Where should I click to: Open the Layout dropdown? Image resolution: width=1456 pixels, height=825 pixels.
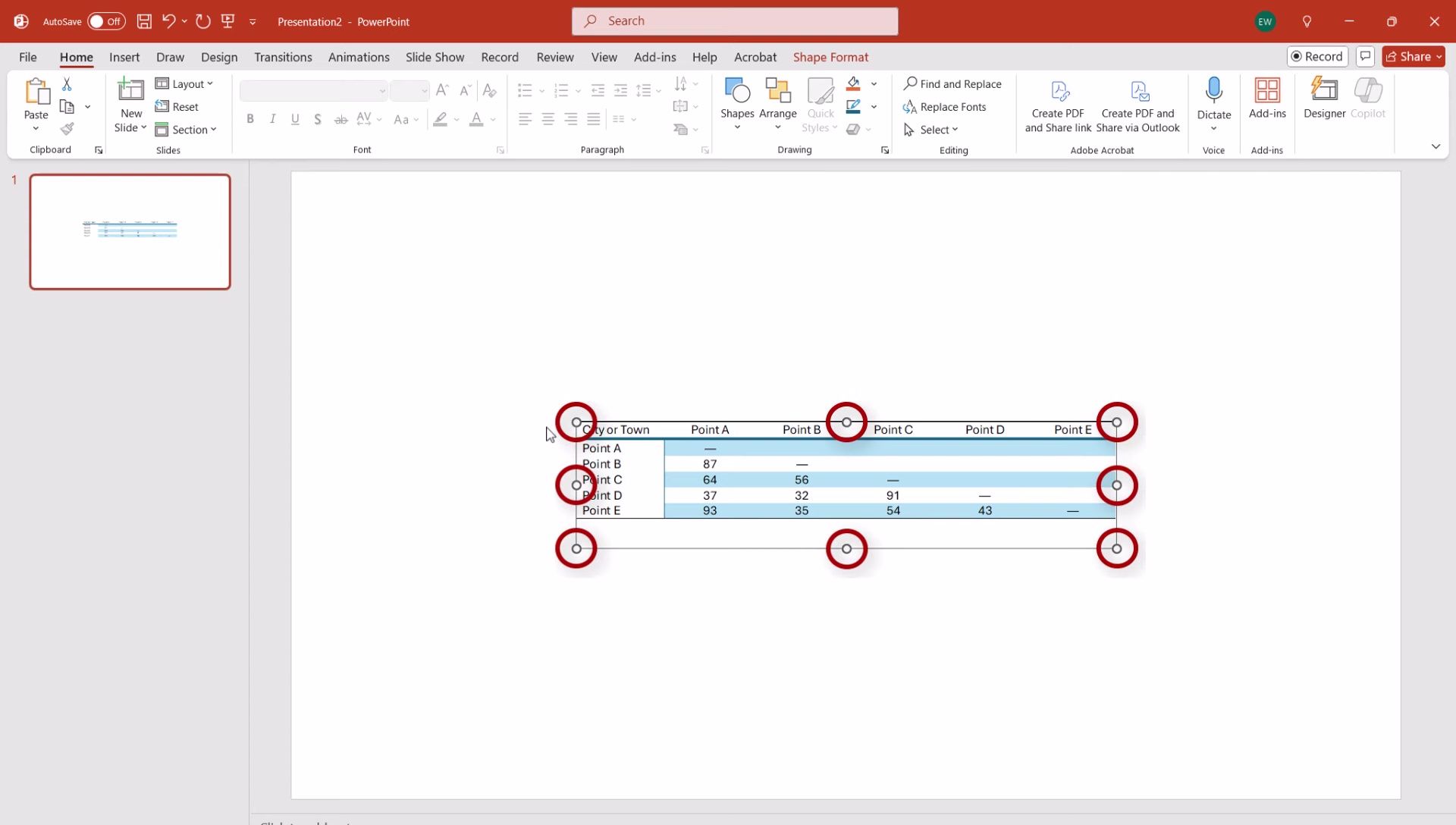point(184,84)
